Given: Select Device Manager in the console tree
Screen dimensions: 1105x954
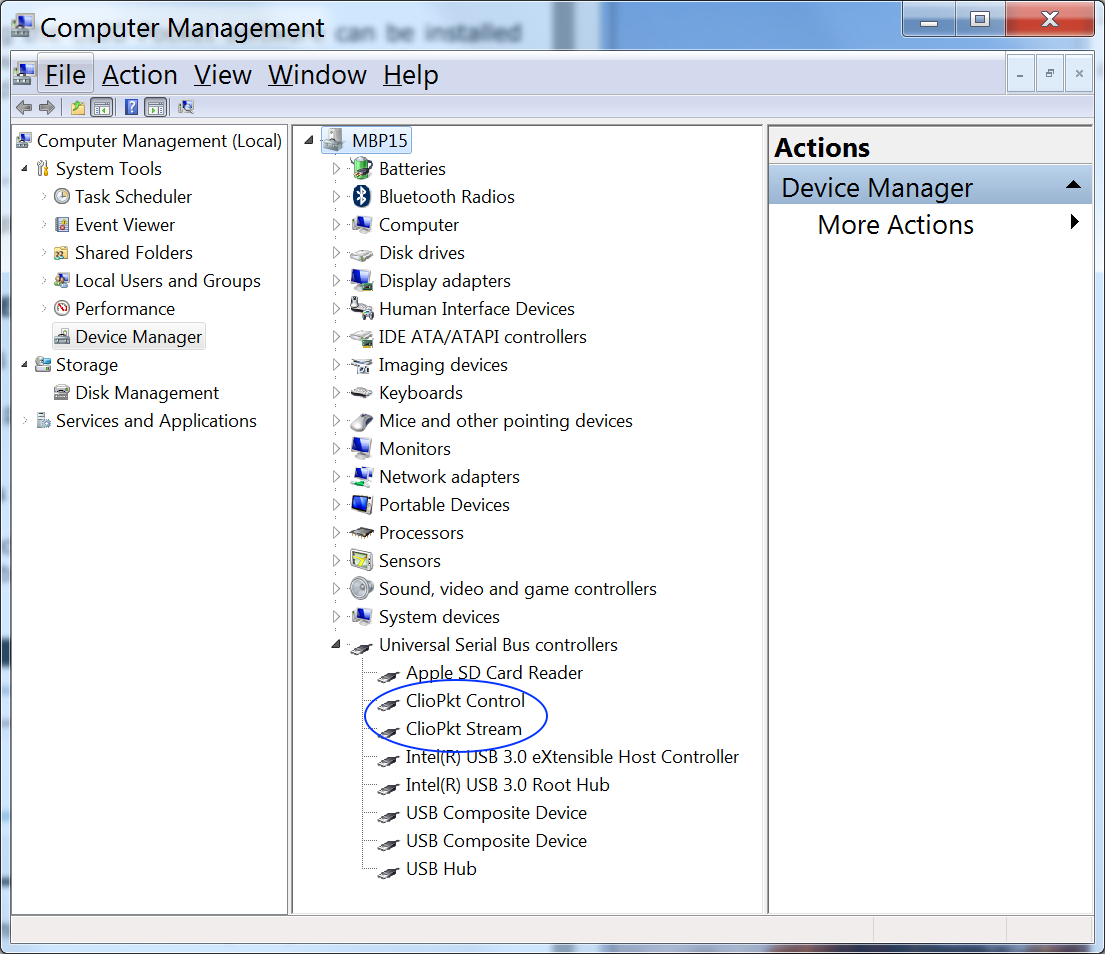Looking at the screenshot, I should (x=138, y=337).
